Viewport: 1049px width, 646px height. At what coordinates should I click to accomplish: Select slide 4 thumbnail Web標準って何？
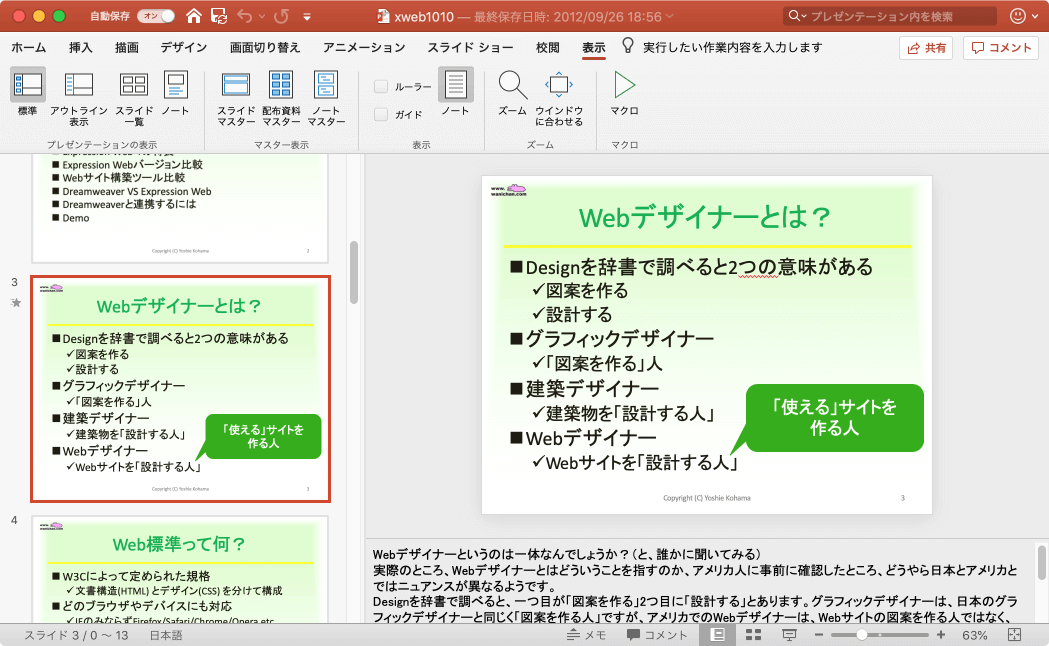(x=181, y=569)
